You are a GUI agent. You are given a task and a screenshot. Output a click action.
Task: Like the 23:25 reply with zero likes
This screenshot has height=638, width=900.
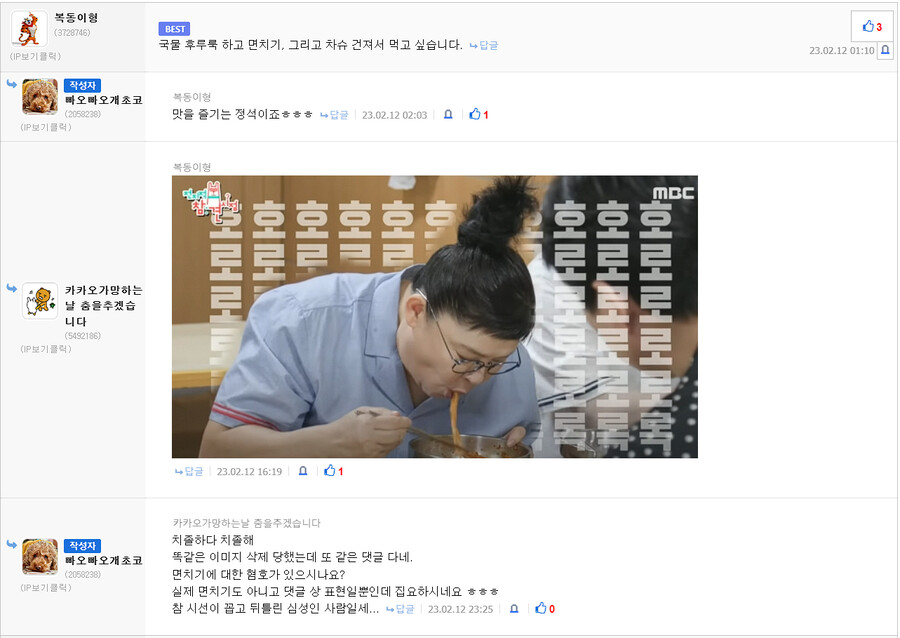pos(545,609)
